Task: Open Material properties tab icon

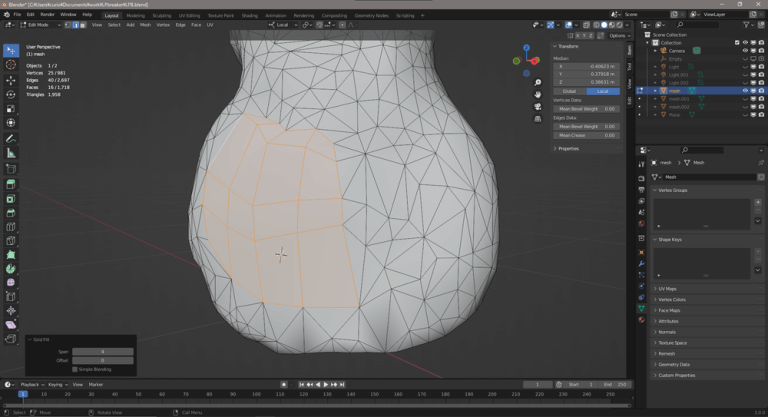Action: (641, 320)
